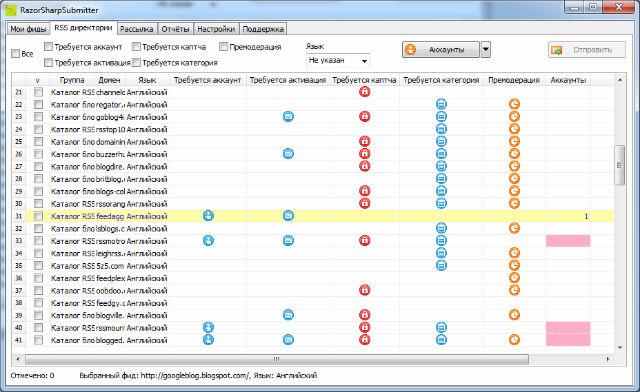Image resolution: width=640 pixels, height=392 pixels.
Task: Click the account user icon in row 40
Action: [208, 327]
